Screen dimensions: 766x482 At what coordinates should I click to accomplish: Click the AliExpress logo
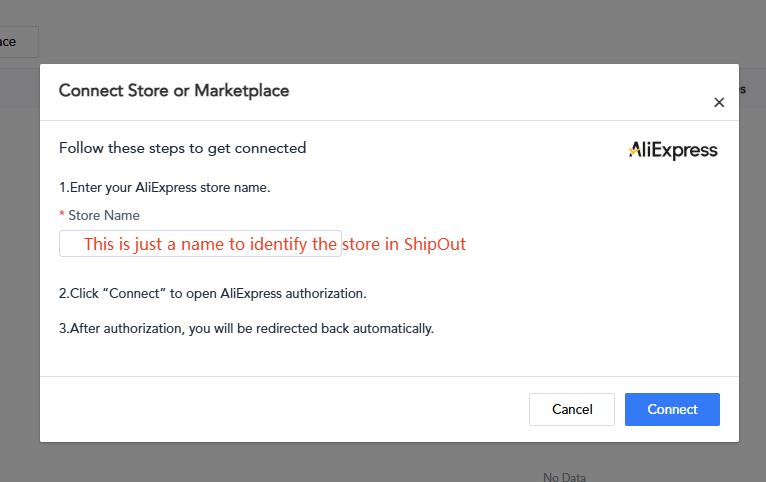click(x=672, y=150)
